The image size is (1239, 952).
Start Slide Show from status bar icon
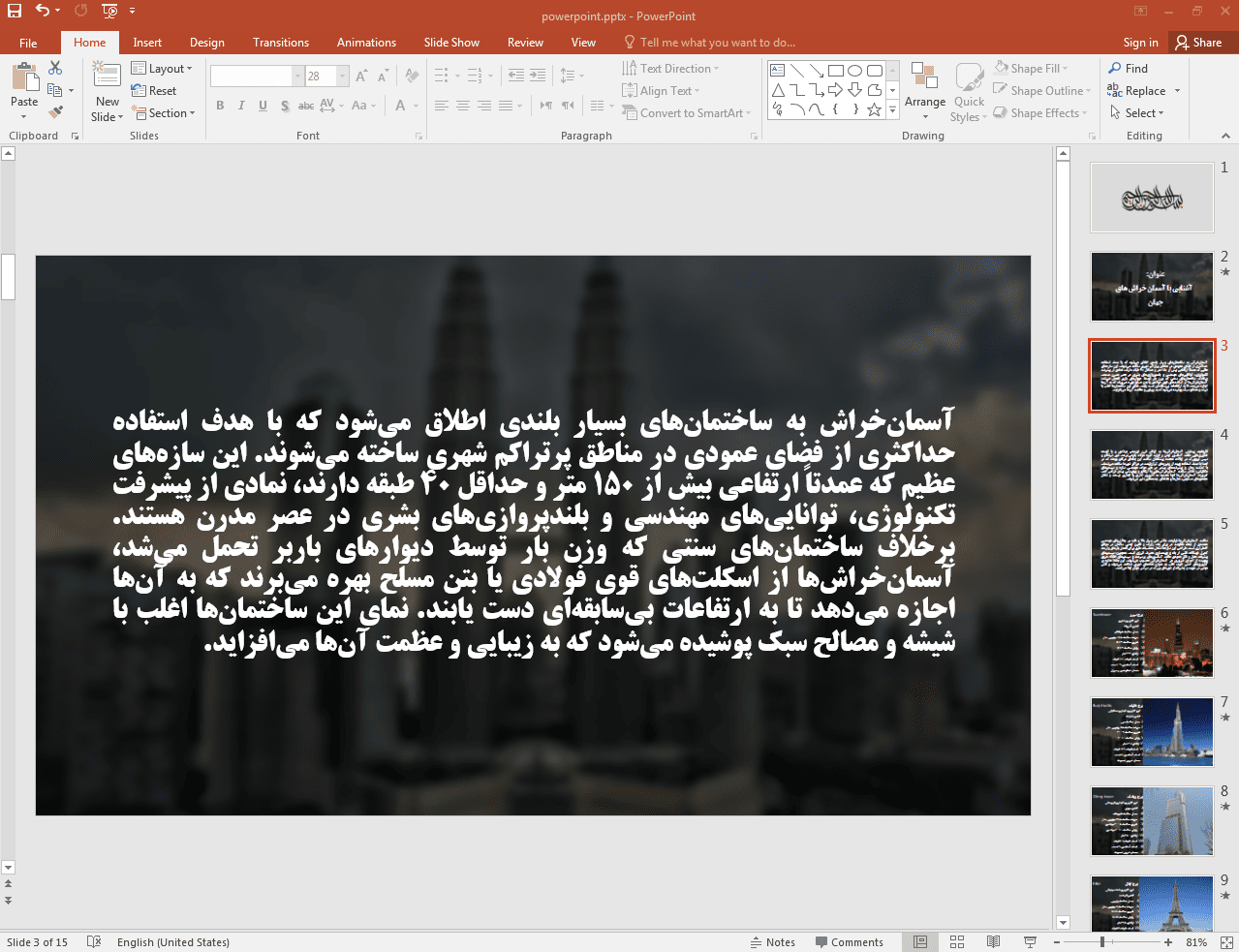(x=1030, y=942)
